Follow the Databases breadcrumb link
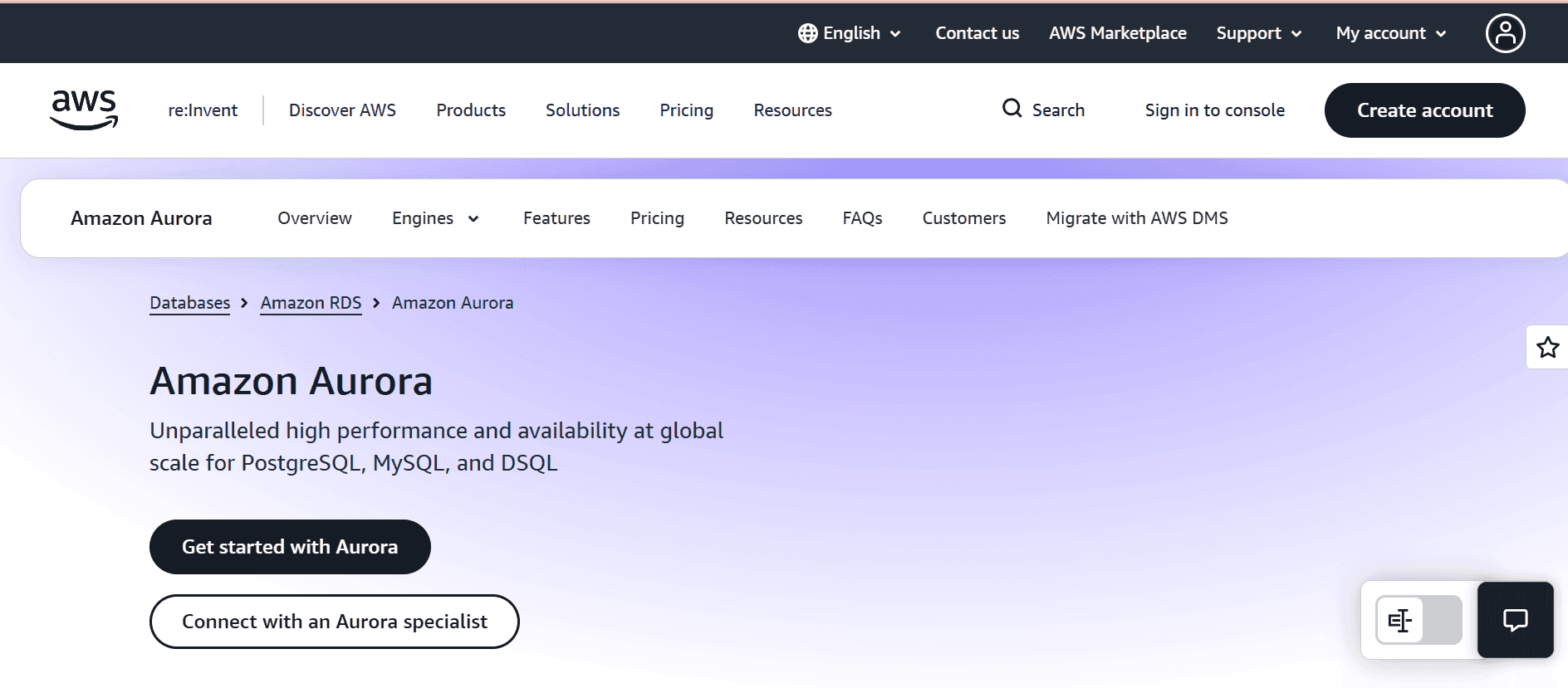The image size is (1568, 688). [189, 303]
